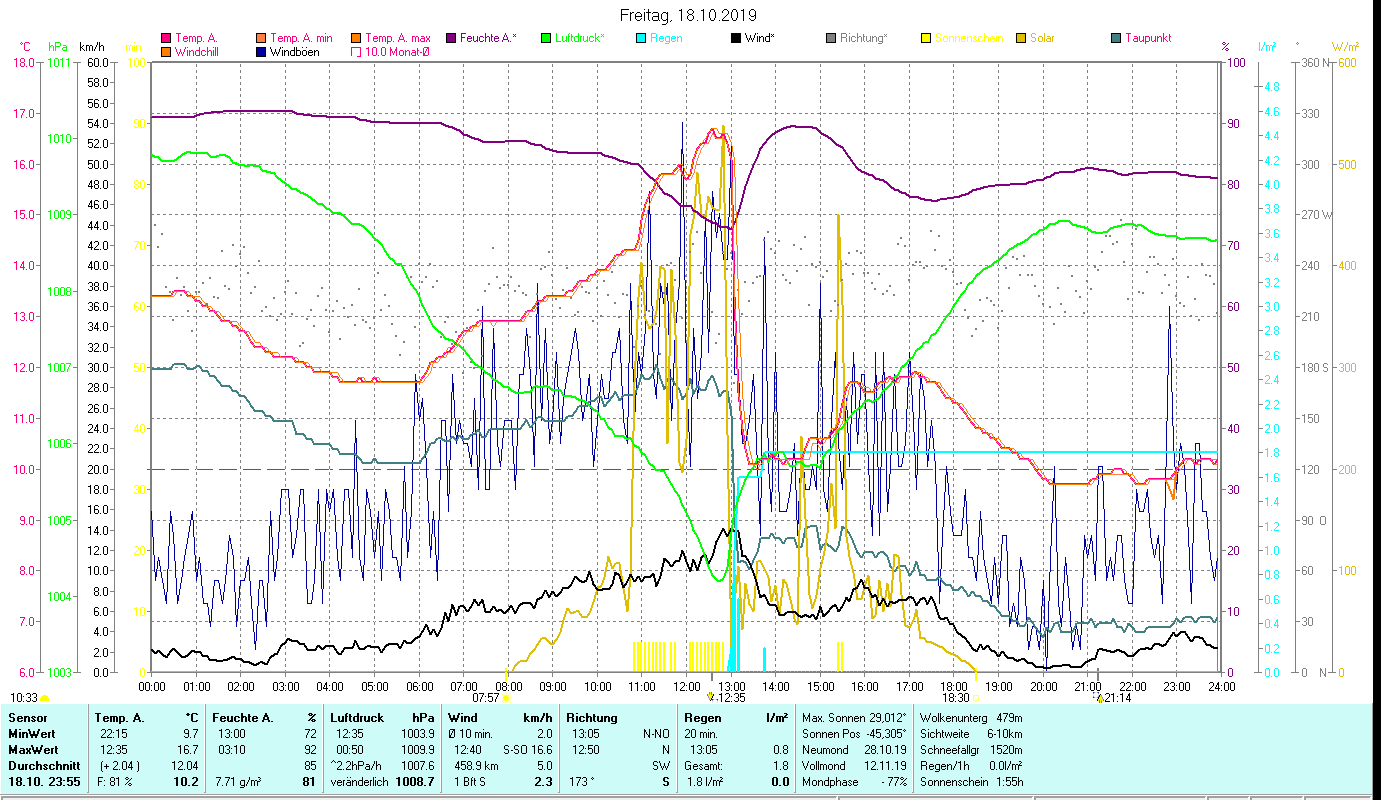
Task: Click the °C axis unit label
Action: tap(25, 47)
